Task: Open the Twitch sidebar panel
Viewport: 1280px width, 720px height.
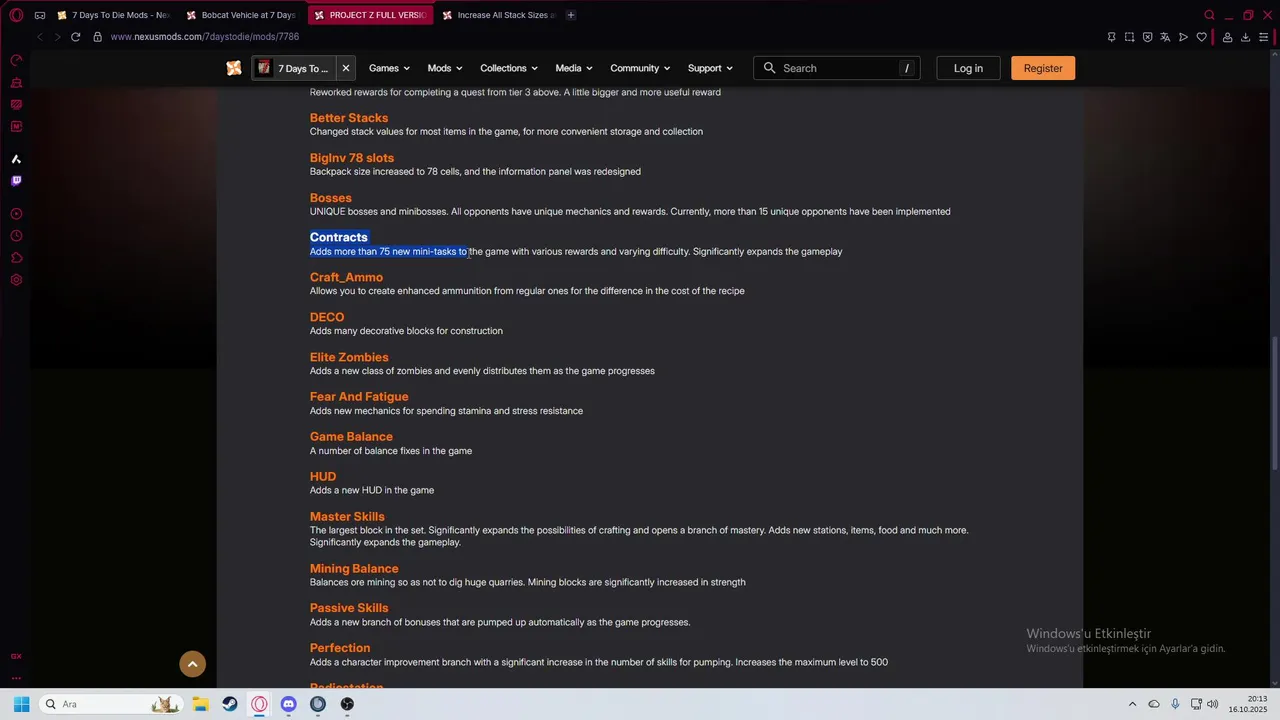Action: [16, 181]
